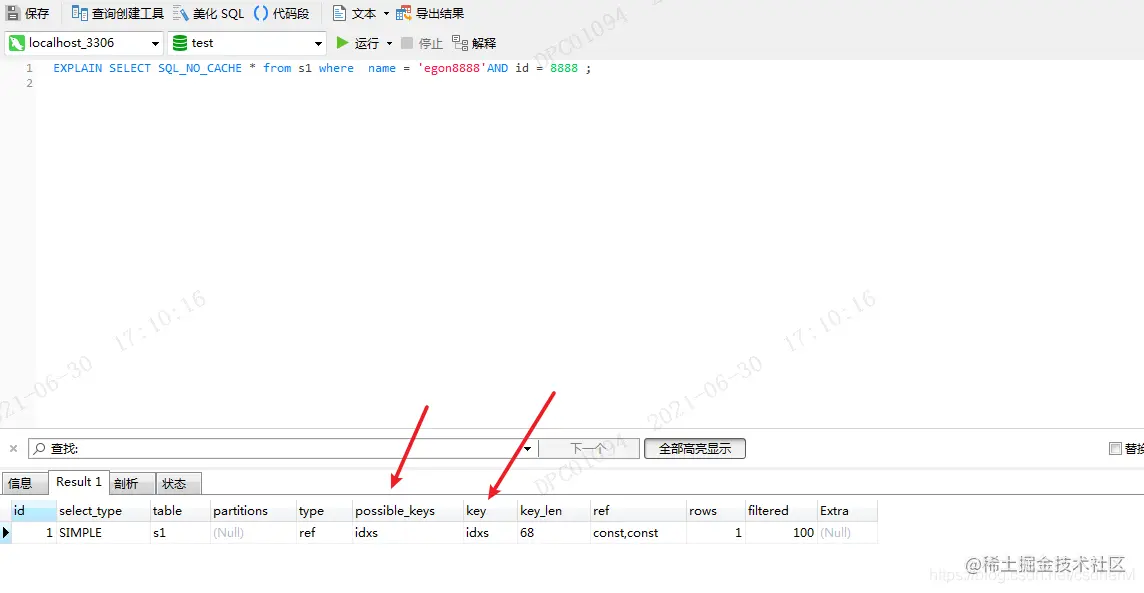Click the table column header
The width and height of the screenshot is (1144, 593).
coord(180,511)
